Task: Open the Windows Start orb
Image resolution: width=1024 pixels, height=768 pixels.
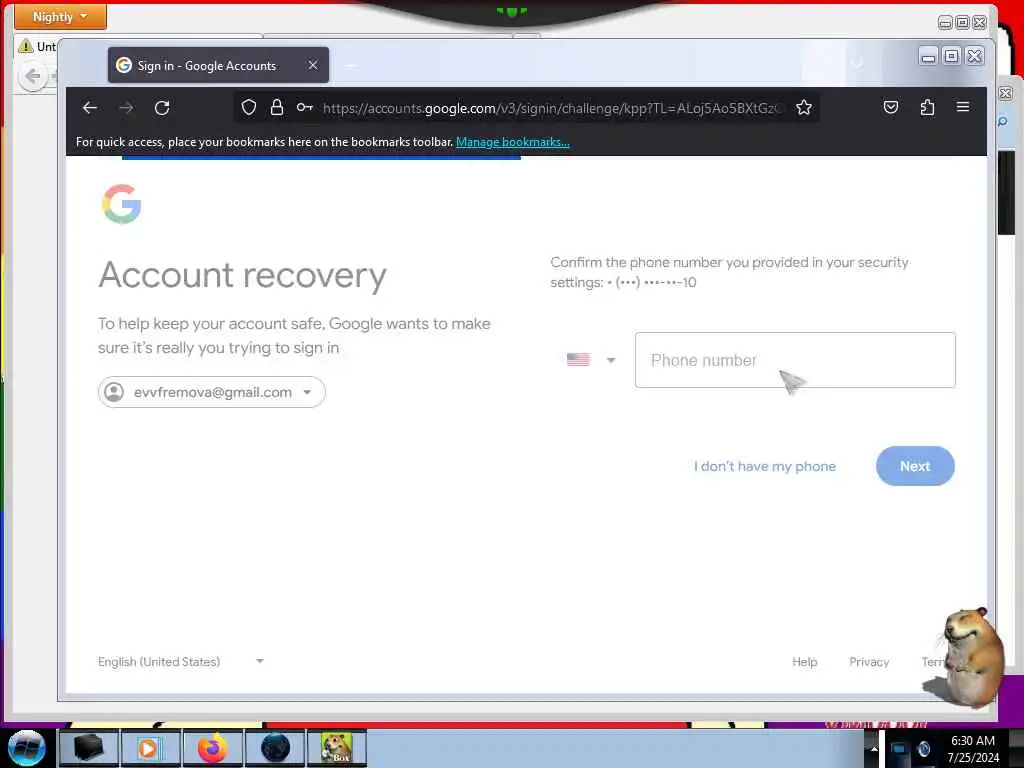Action: [x=26, y=748]
